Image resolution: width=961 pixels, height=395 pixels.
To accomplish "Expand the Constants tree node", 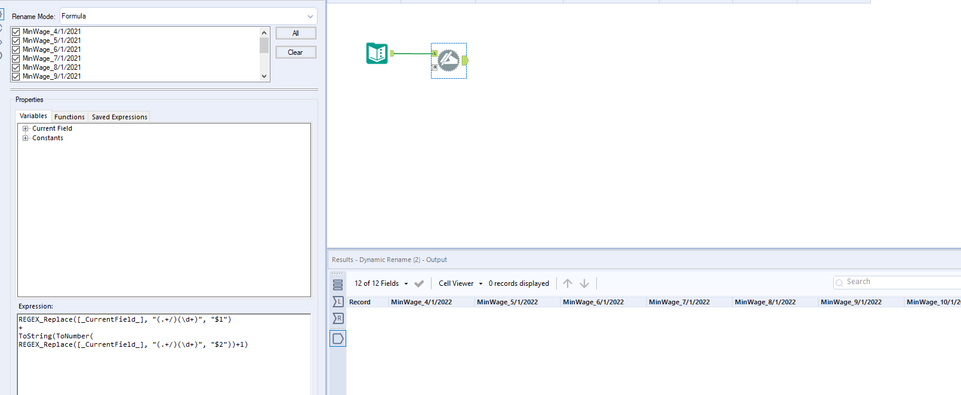I will pos(26,138).
